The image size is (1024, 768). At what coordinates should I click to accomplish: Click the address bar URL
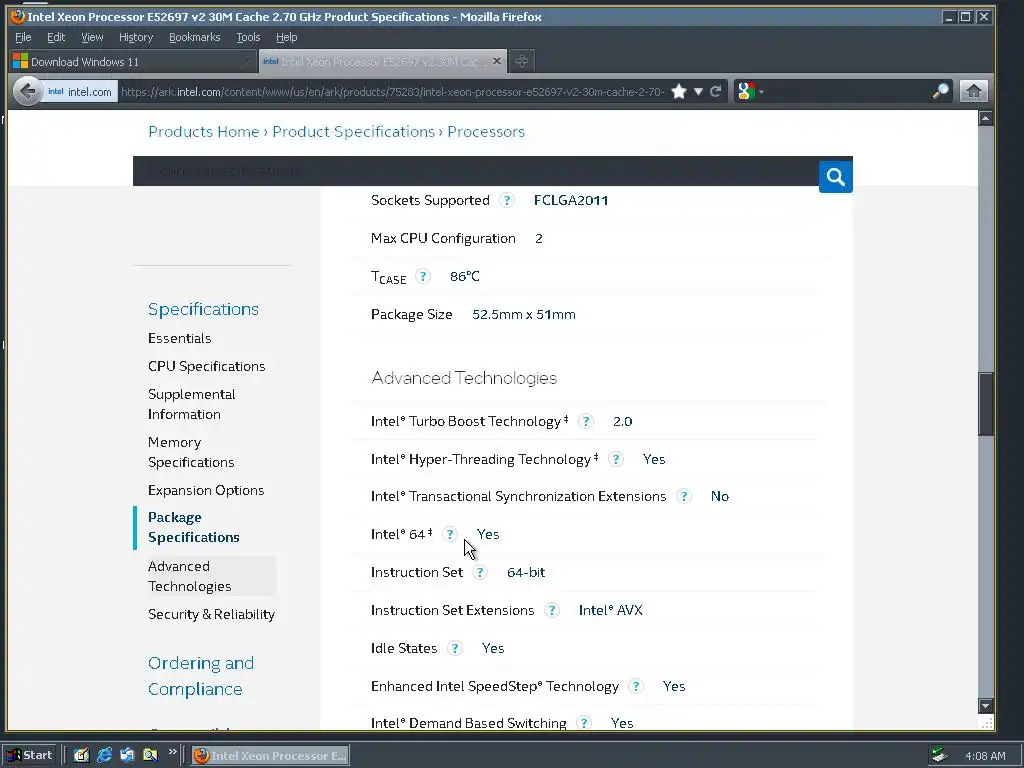[x=392, y=91]
